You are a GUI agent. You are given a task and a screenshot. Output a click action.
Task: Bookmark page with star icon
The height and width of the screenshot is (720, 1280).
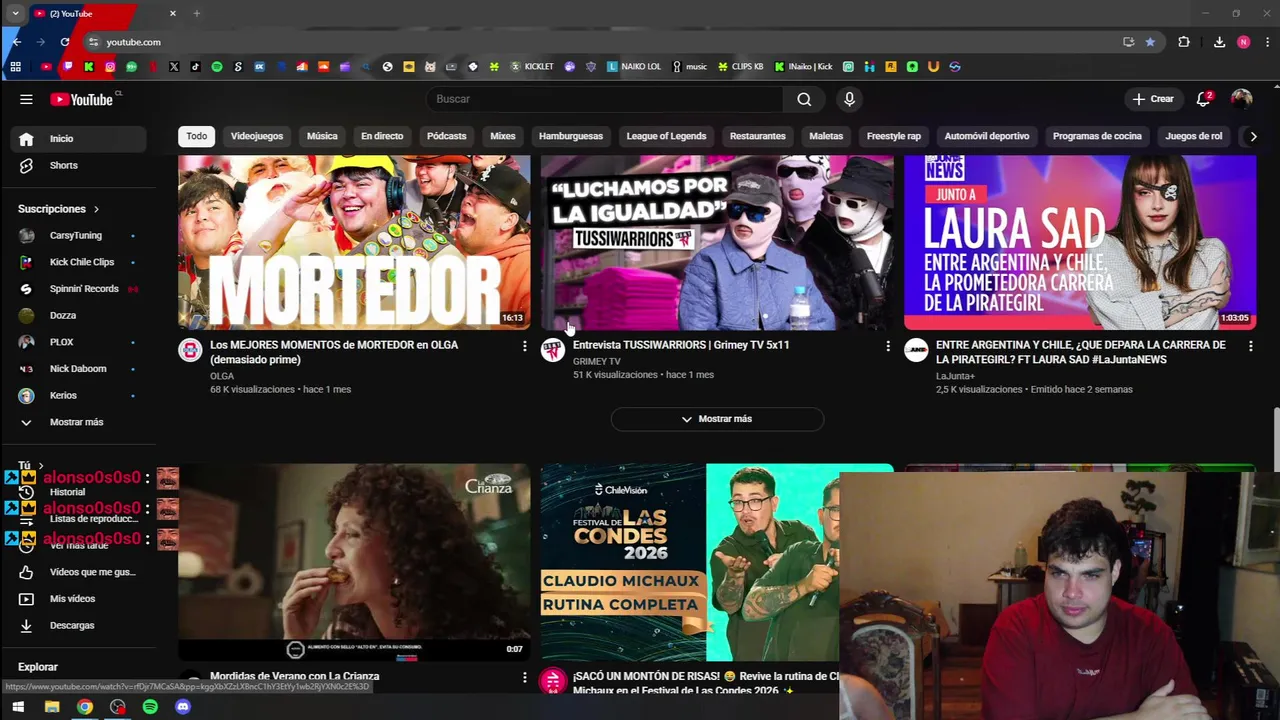point(1150,42)
